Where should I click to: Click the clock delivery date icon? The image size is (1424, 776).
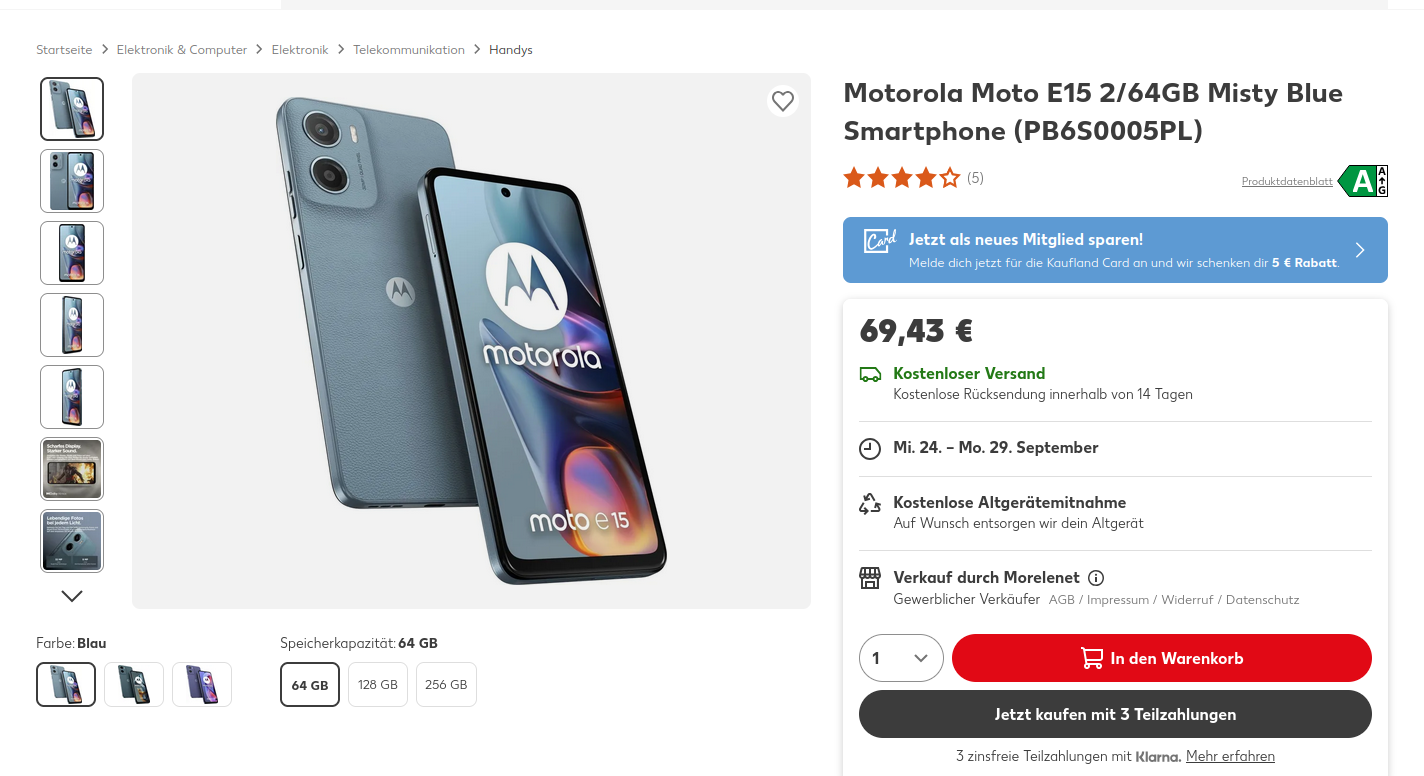tap(870, 449)
